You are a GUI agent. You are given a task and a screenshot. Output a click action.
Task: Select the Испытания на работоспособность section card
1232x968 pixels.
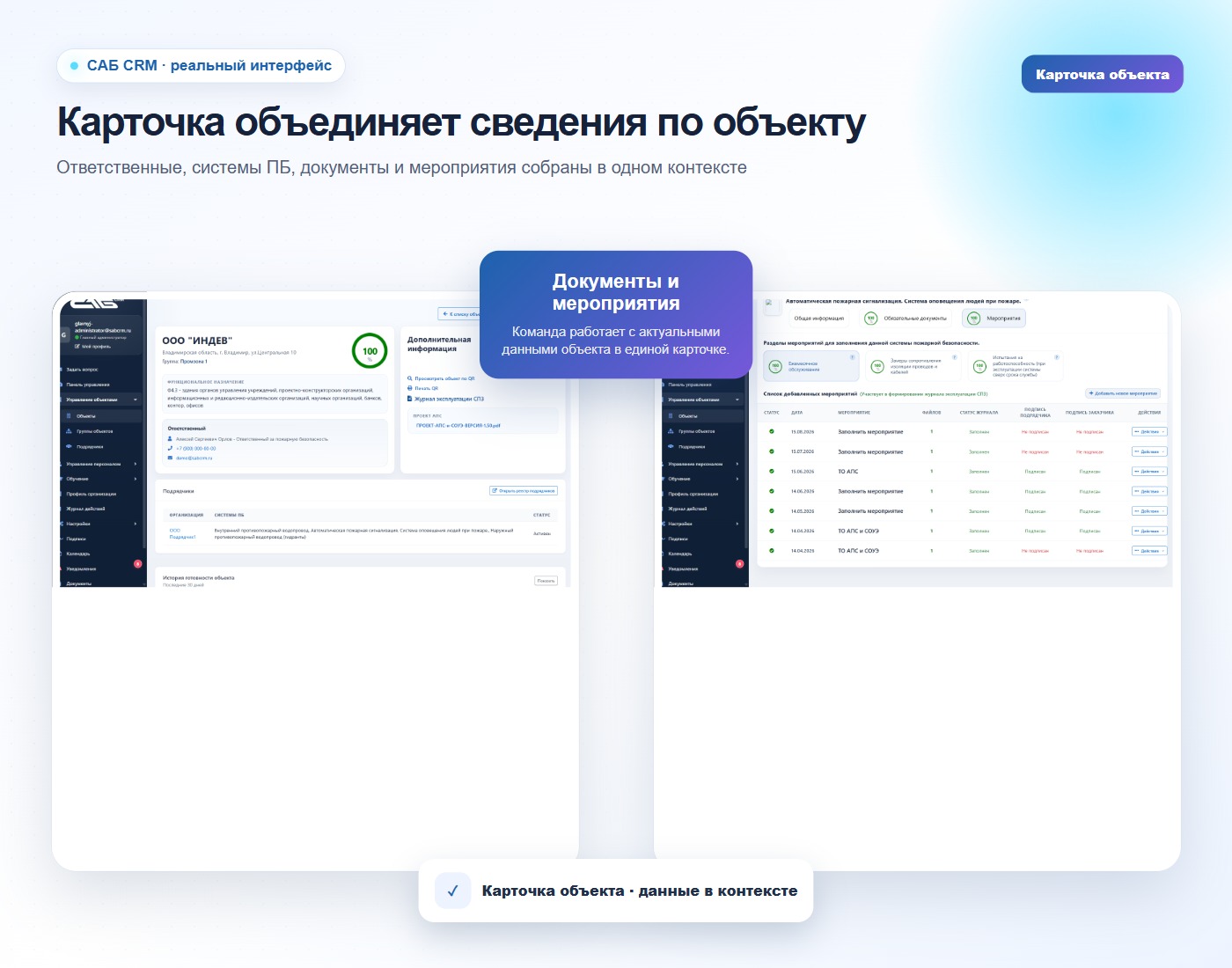pos(1015,366)
